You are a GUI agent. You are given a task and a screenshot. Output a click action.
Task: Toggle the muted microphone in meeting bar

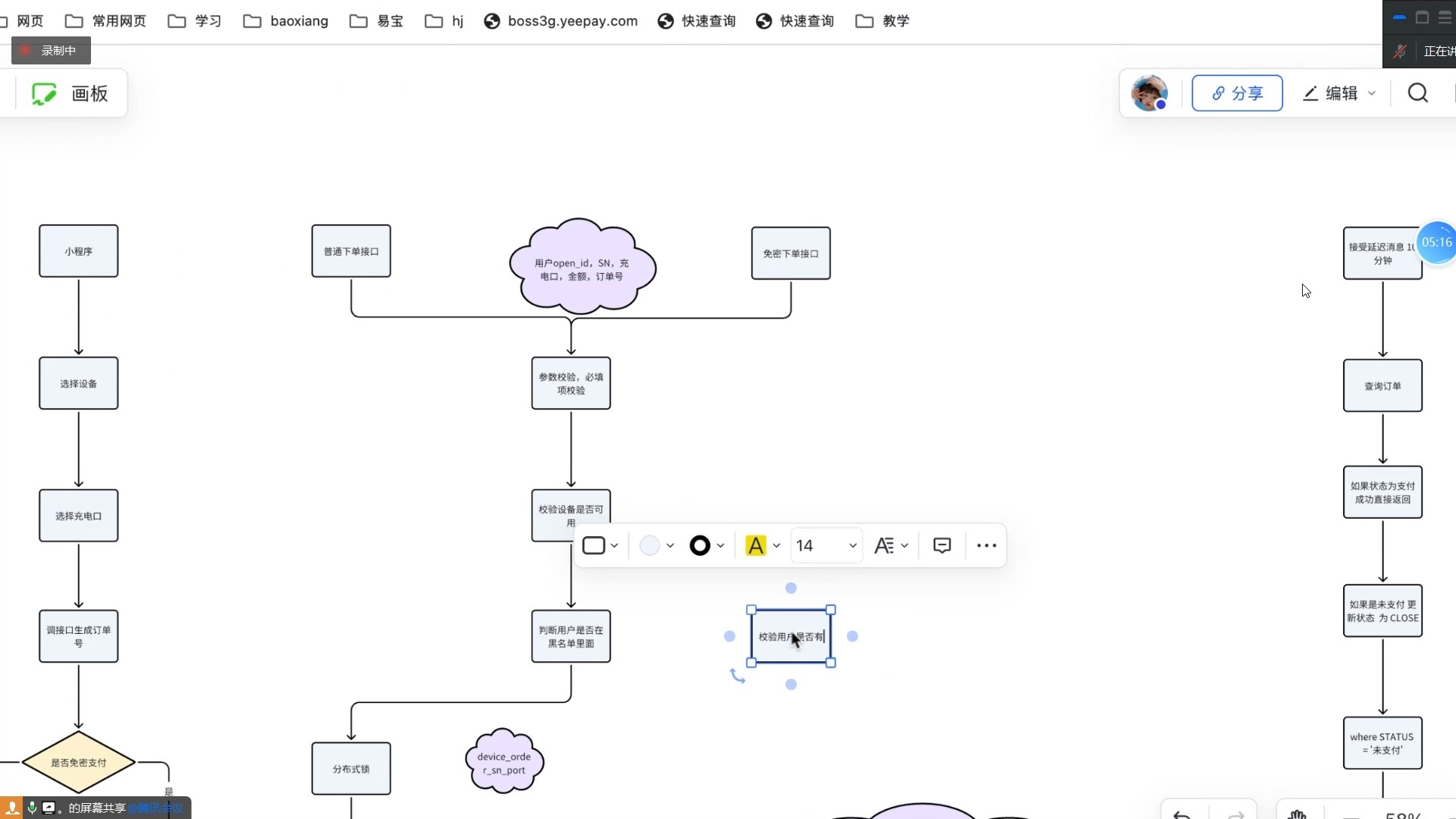pyautogui.click(x=1400, y=51)
